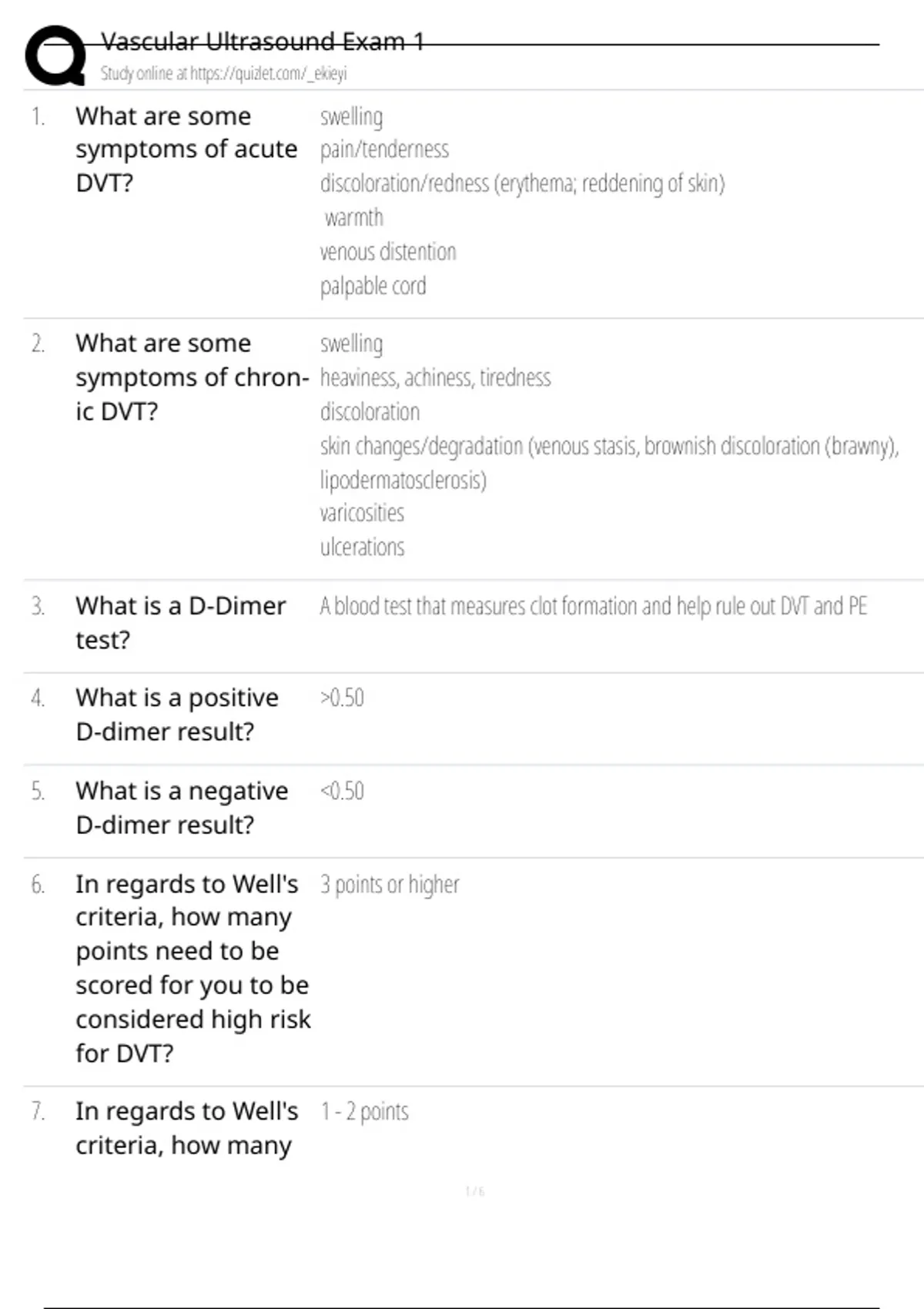Click the '3 points or higher' answer

[390, 885]
